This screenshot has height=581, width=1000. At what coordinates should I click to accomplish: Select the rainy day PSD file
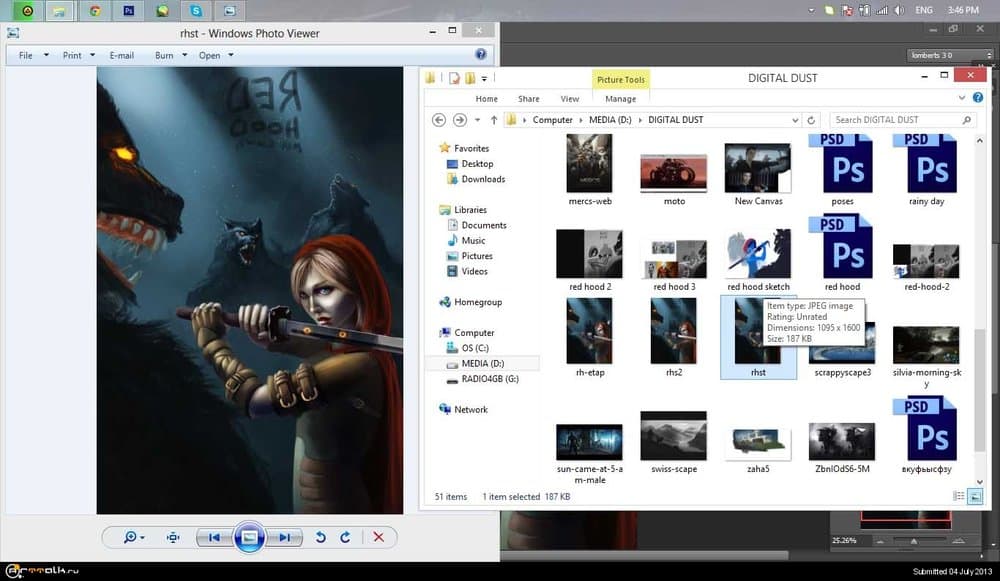coord(927,170)
